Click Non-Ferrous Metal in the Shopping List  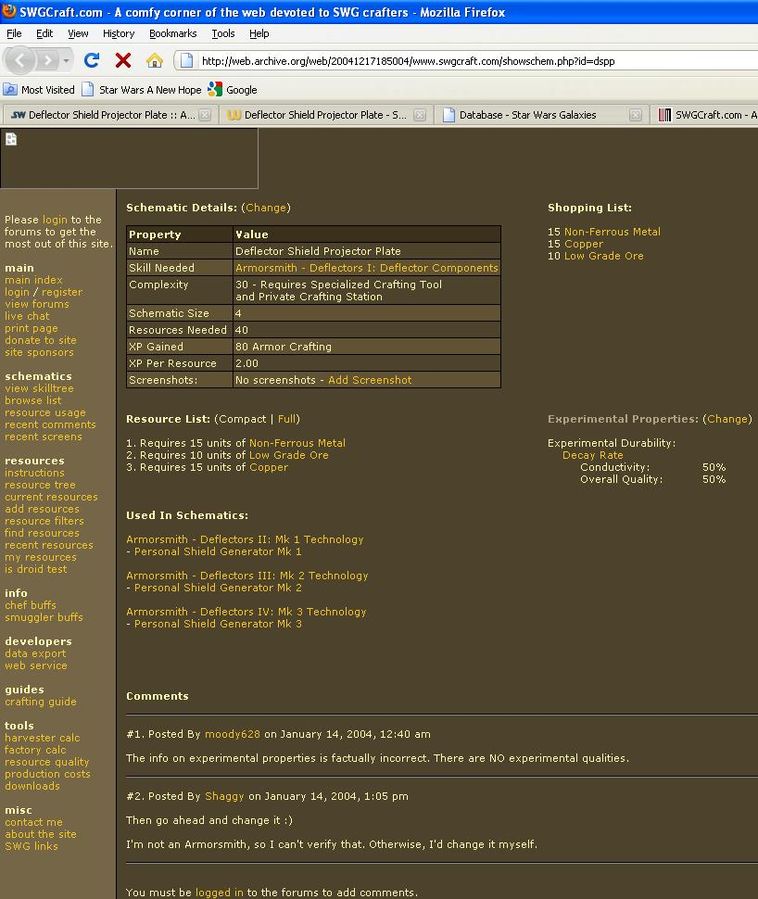(612, 232)
